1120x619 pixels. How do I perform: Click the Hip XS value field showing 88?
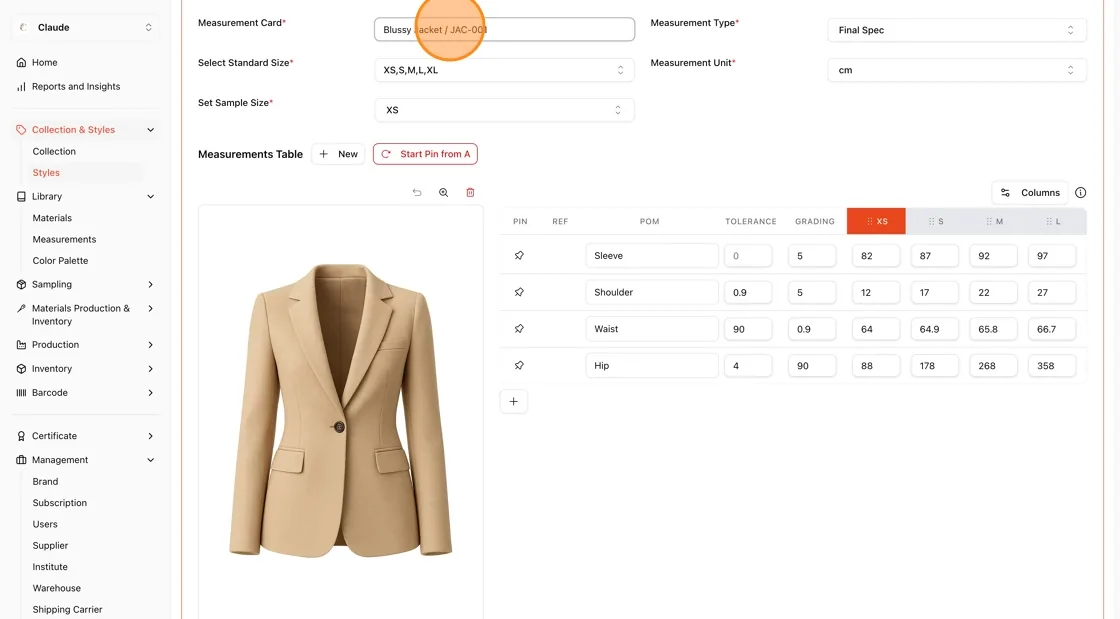876,366
